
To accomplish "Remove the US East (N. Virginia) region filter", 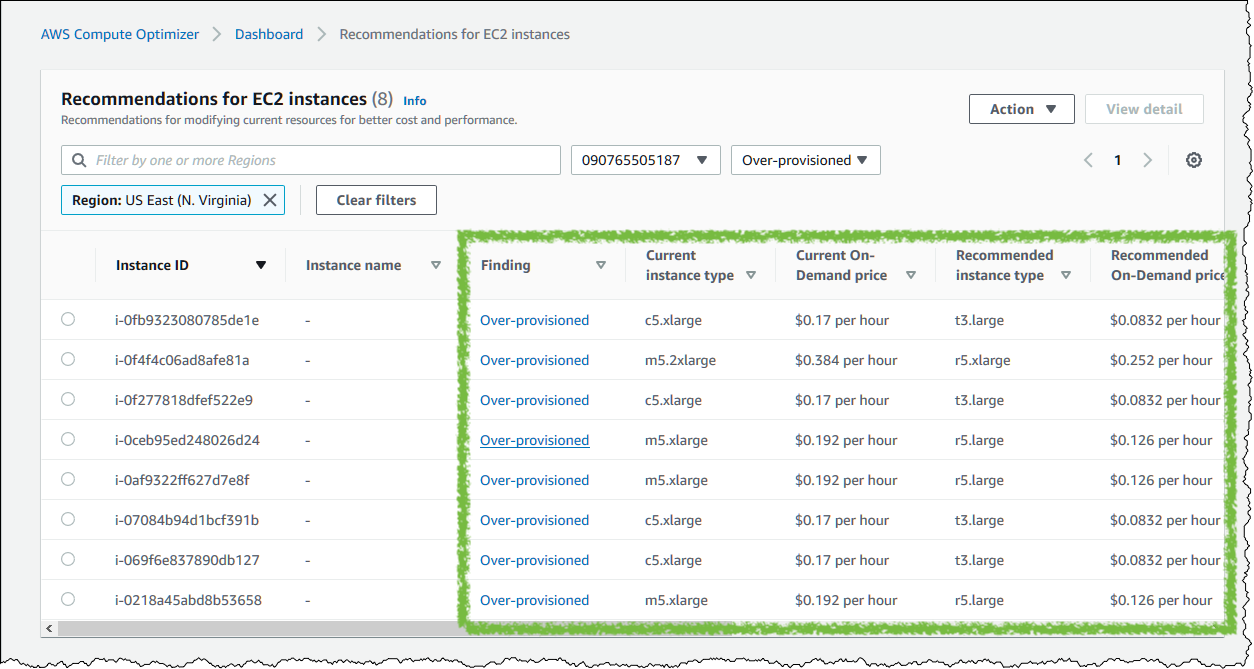I will [270, 199].
